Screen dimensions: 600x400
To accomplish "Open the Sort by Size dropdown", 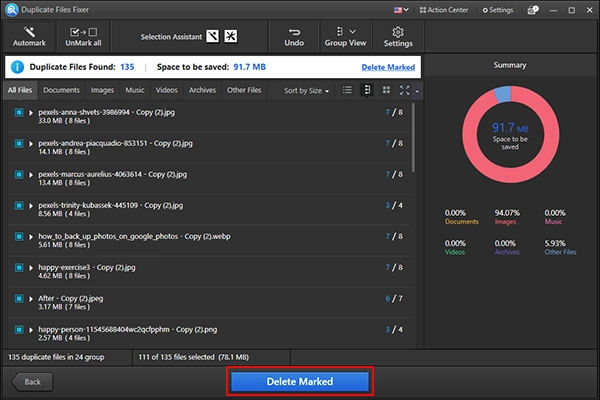I will [x=306, y=91].
